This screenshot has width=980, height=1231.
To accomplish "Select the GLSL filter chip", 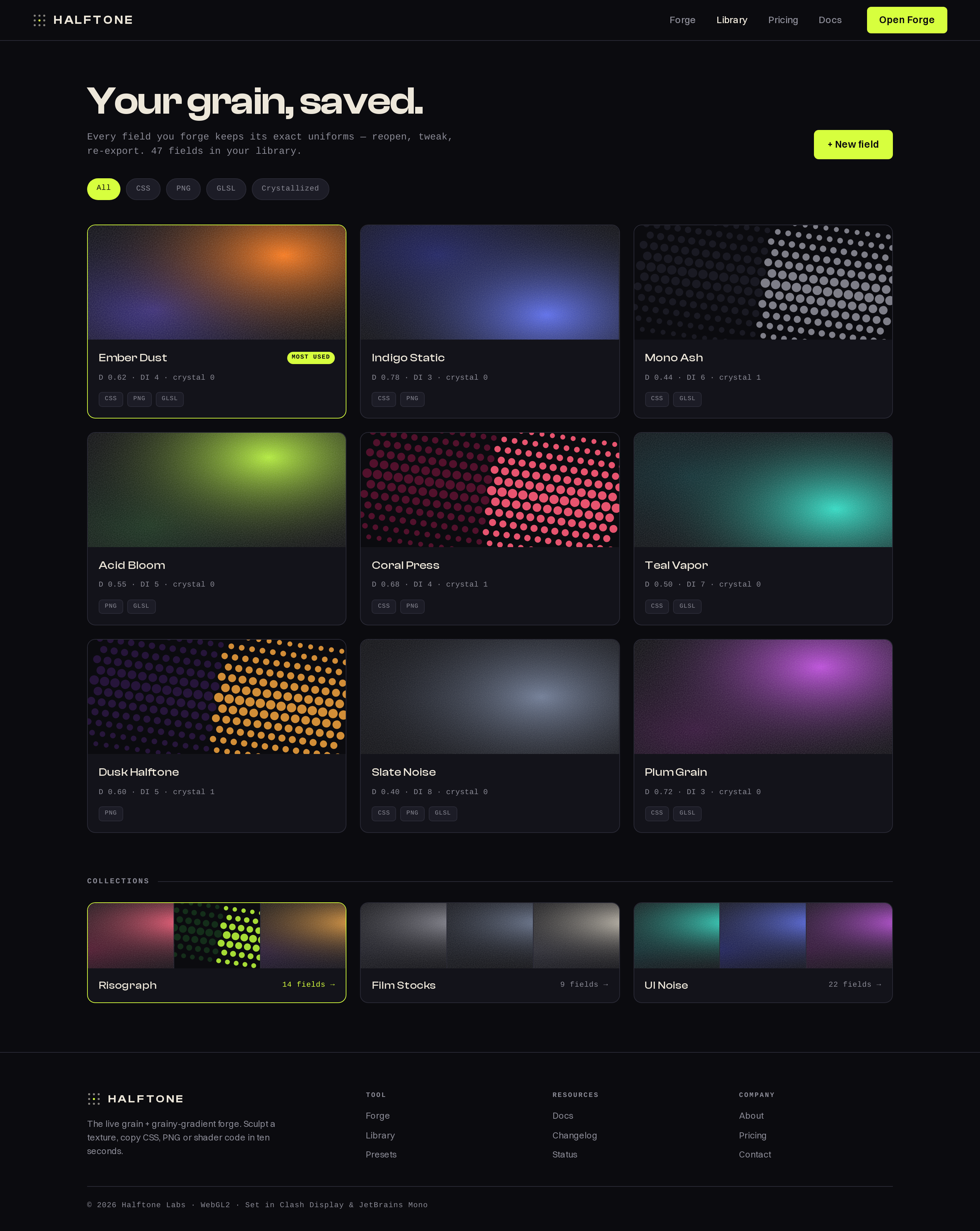I will 226,189.
